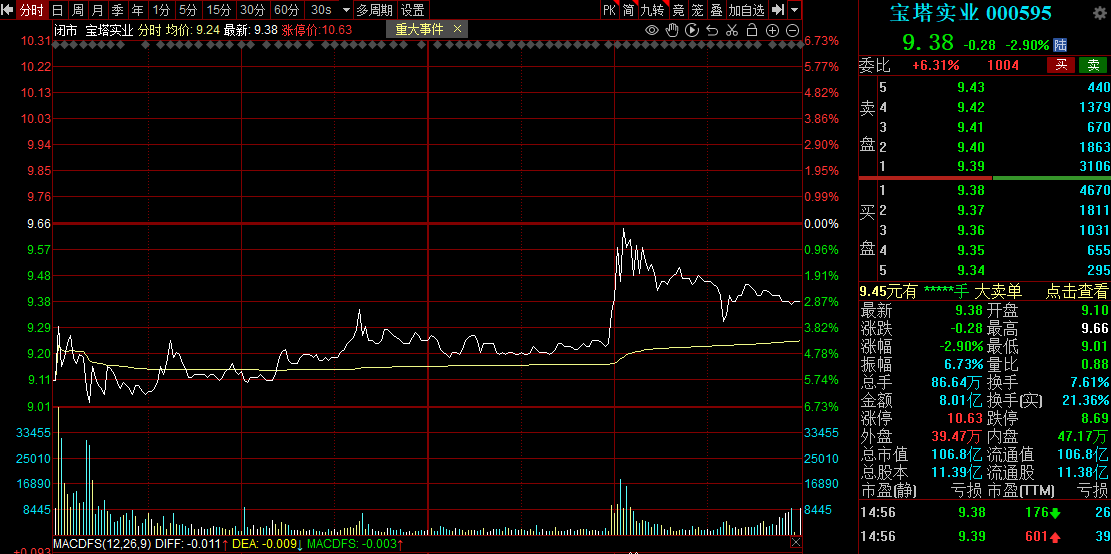Collapse the MACDFS indicator panel with X

pyautogui.click(x=795, y=542)
